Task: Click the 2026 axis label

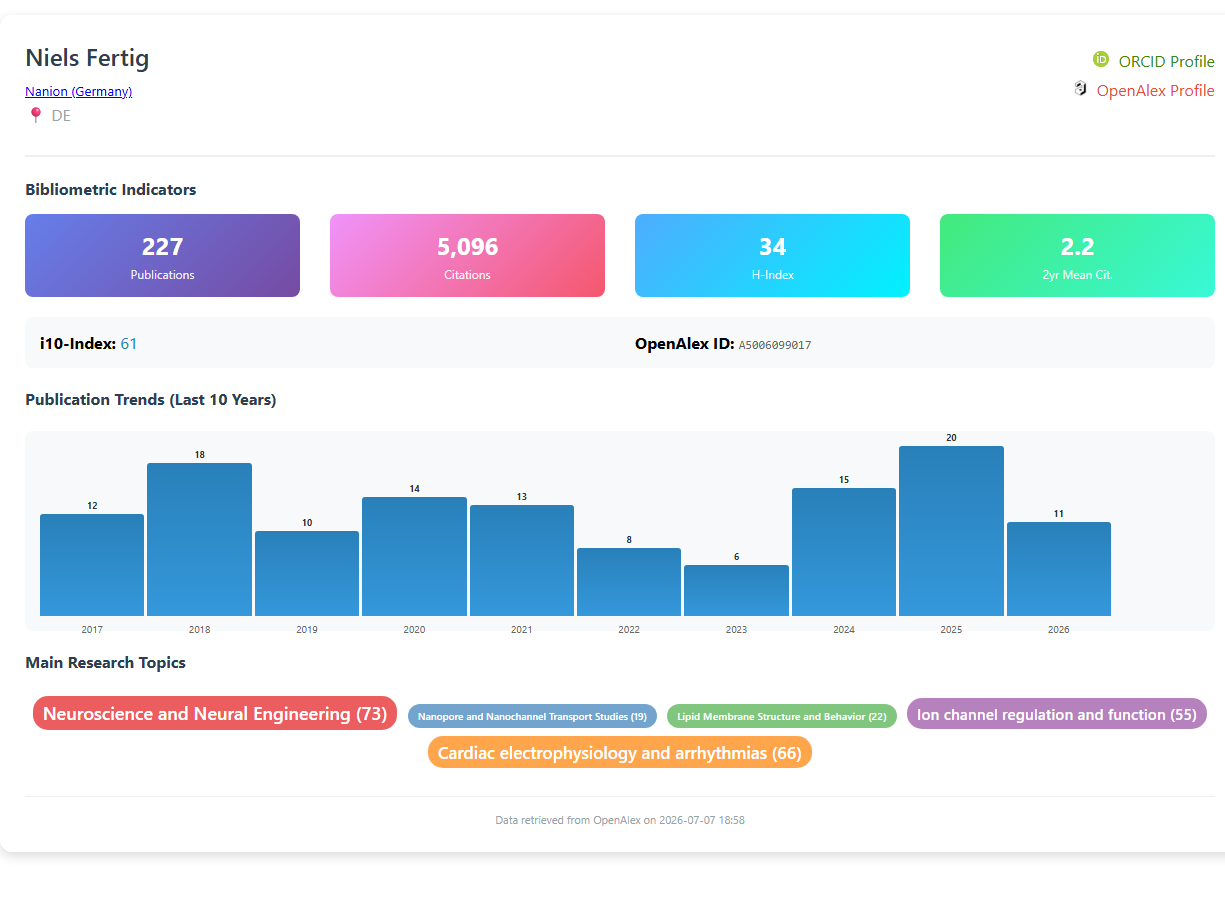Action: [1059, 630]
